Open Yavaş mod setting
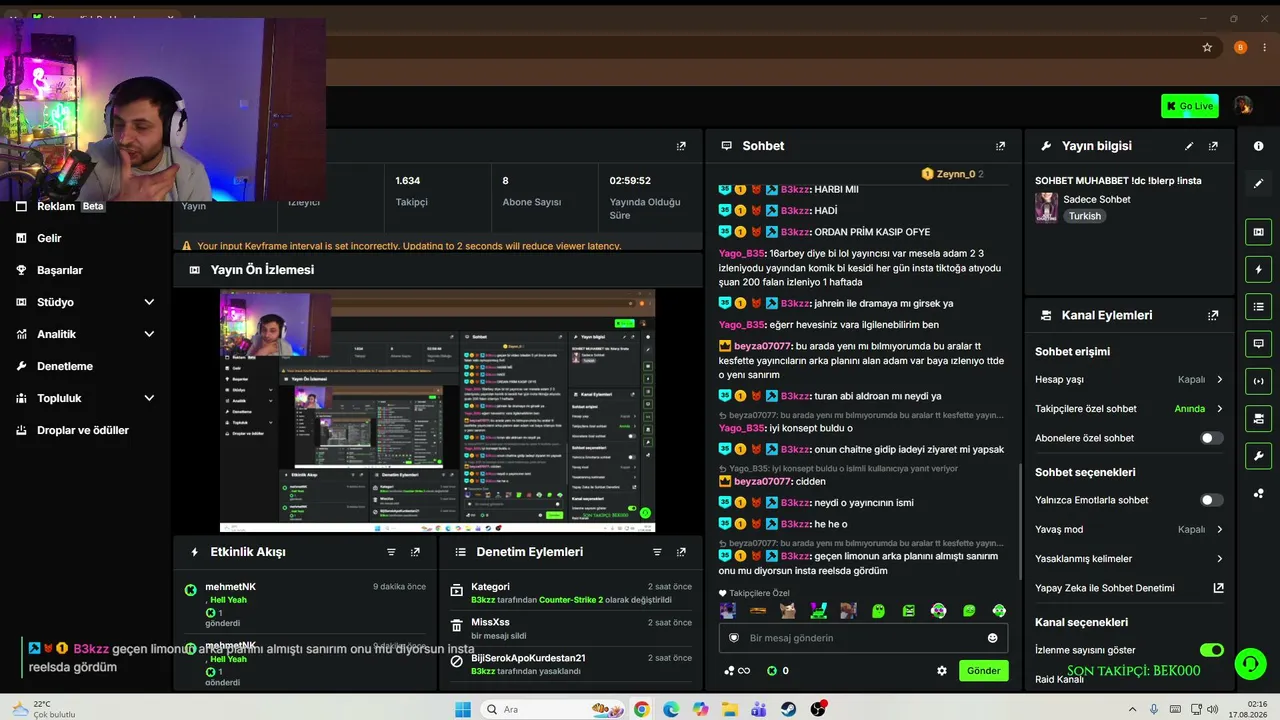1280x720 pixels. tap(1129, 529)
